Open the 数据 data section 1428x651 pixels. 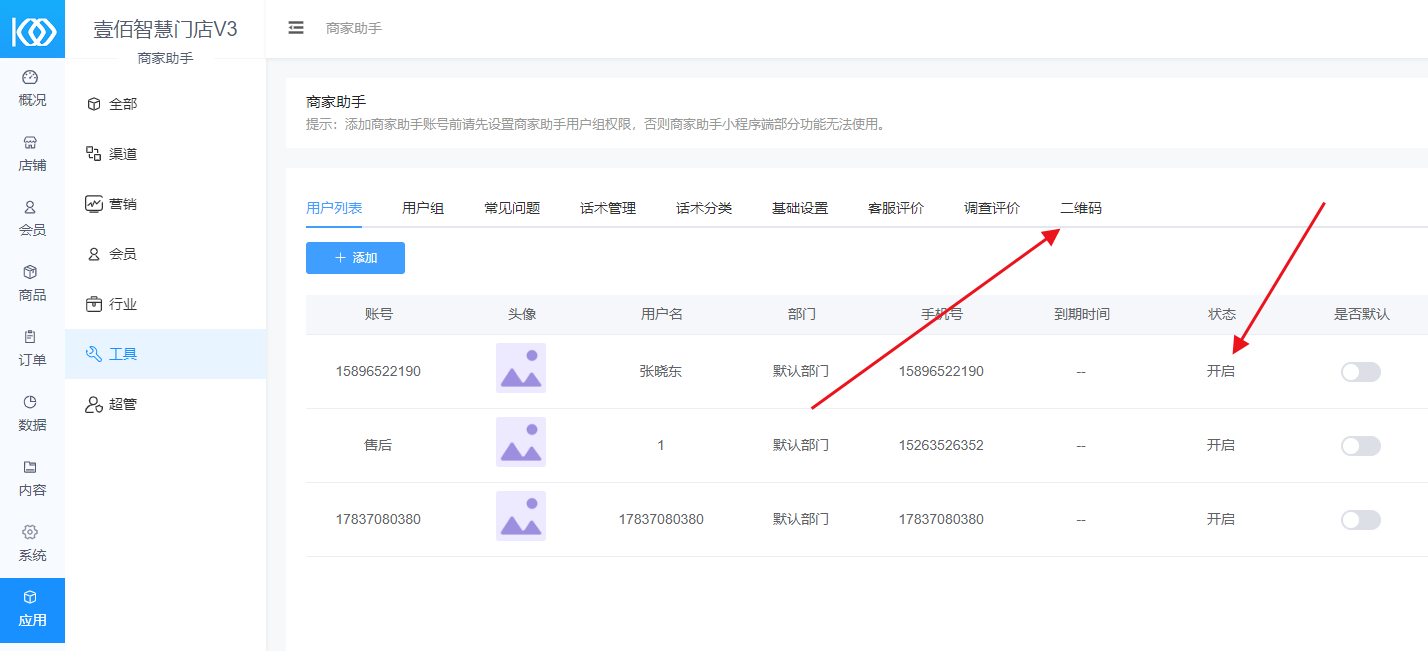click(32, 414)
